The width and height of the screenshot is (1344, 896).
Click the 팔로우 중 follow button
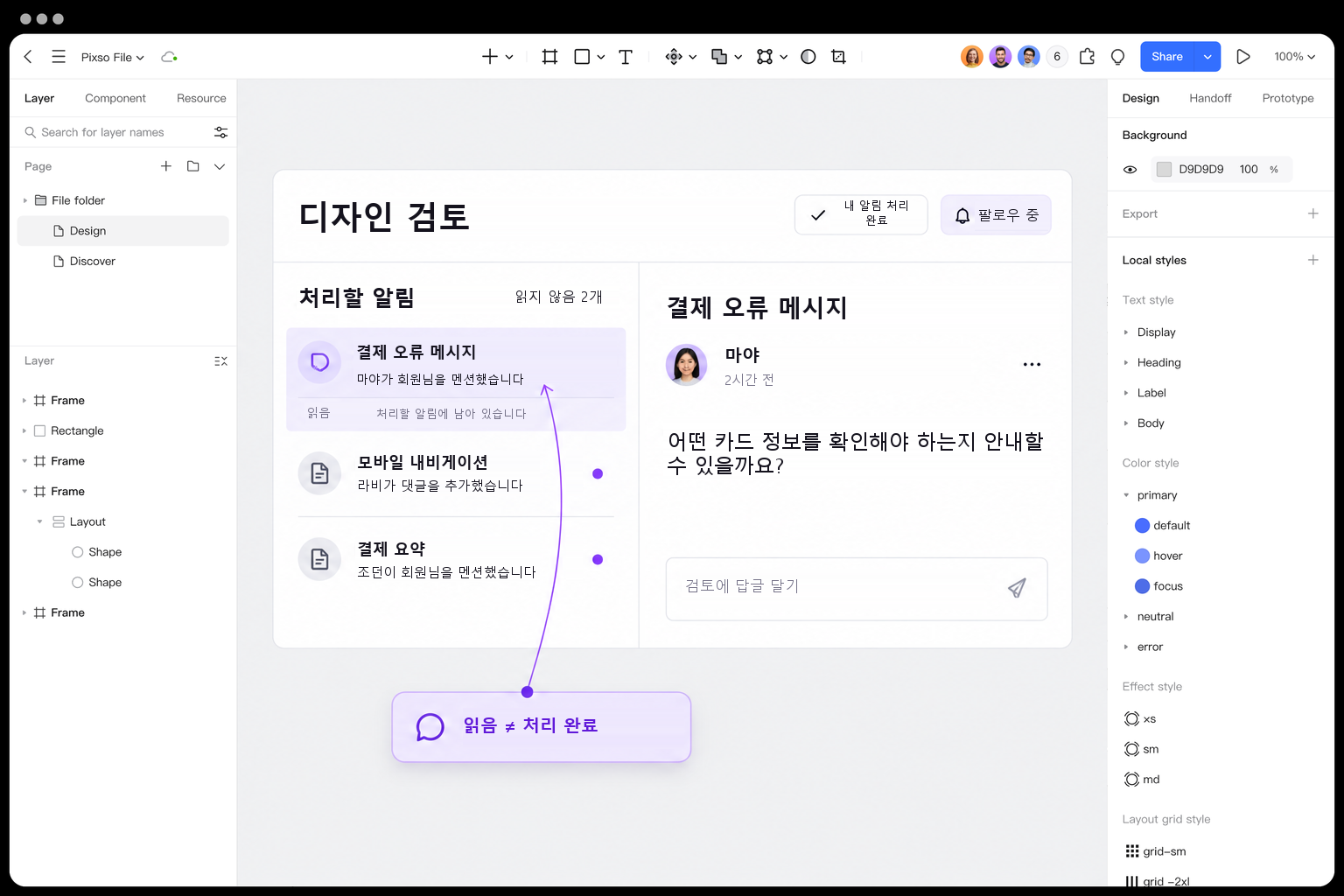coord(996,215)
